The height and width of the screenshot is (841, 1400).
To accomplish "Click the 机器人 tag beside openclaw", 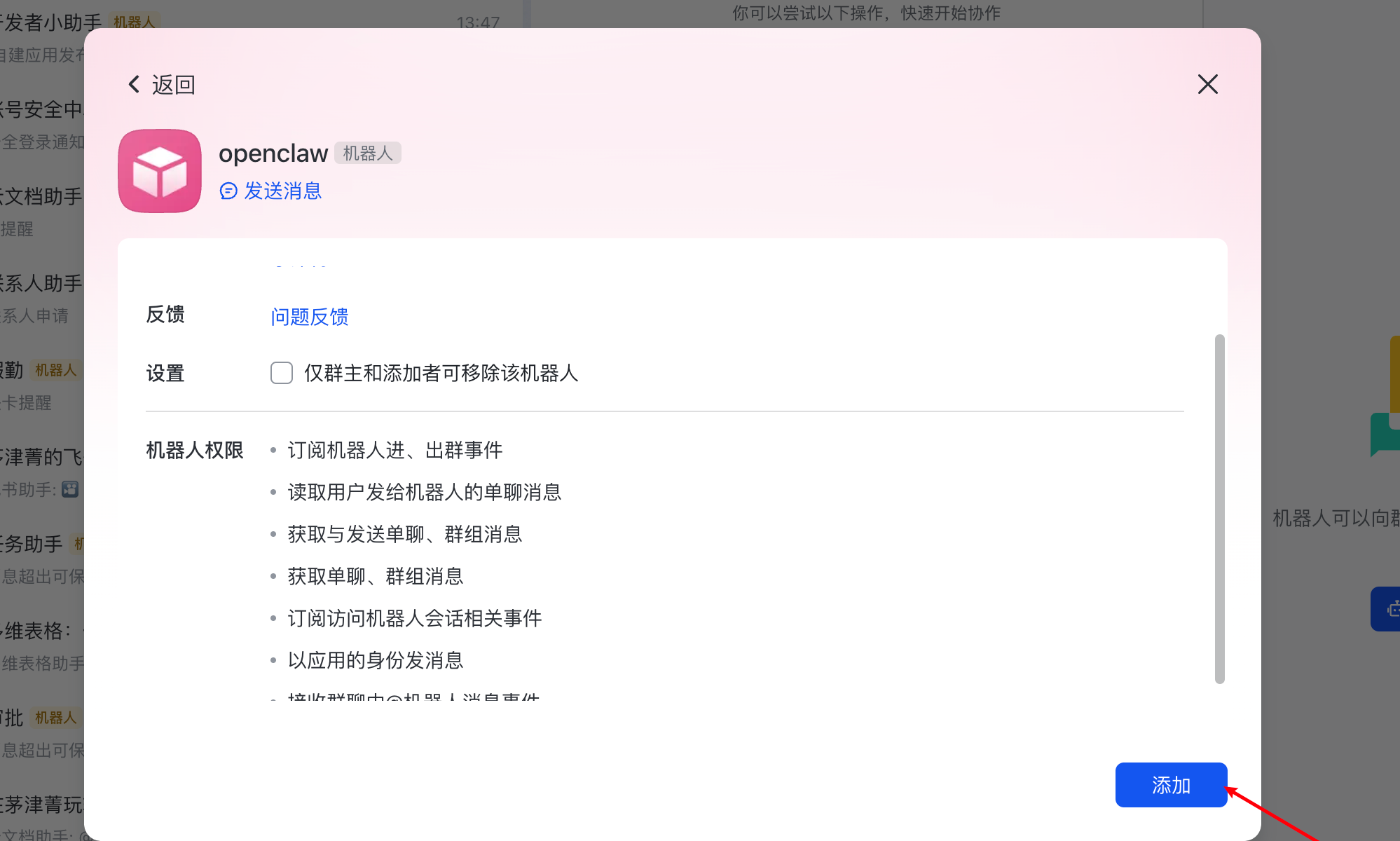I will [x=367, y=153].
